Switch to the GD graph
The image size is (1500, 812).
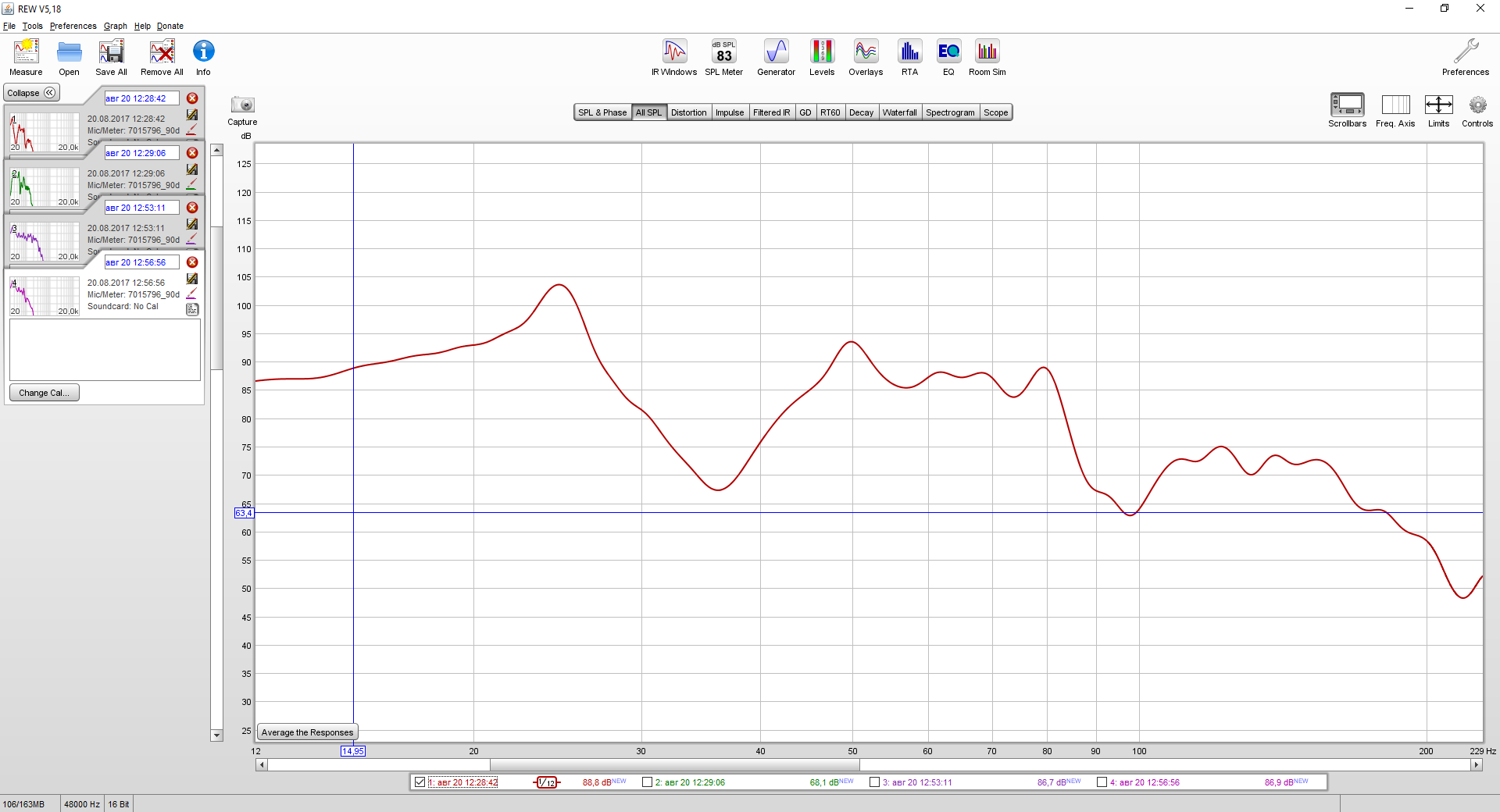point(805,112)
